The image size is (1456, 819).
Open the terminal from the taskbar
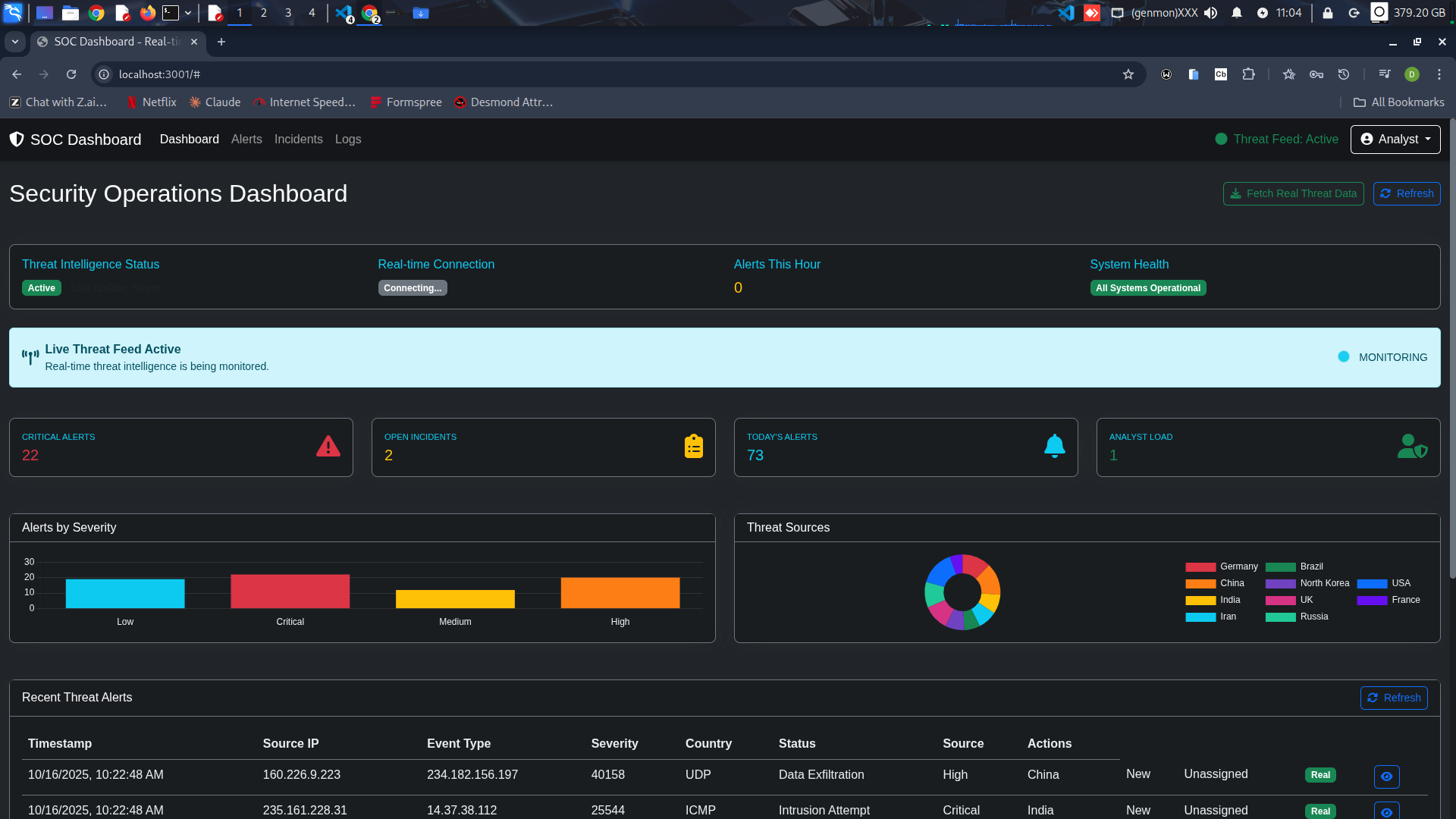tap(171, 13)
